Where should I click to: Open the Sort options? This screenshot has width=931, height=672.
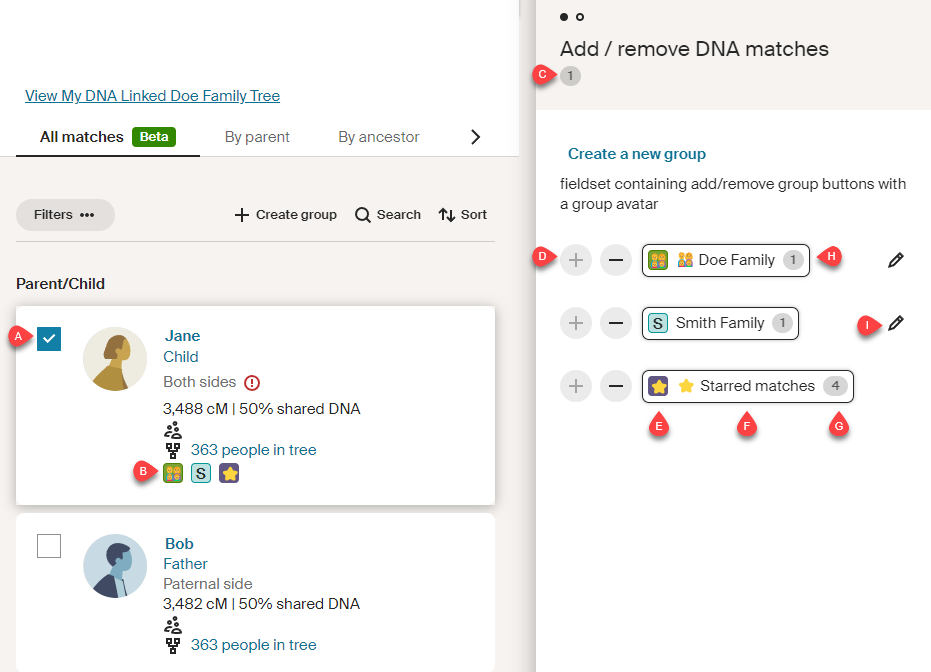(x=462, y=214)
